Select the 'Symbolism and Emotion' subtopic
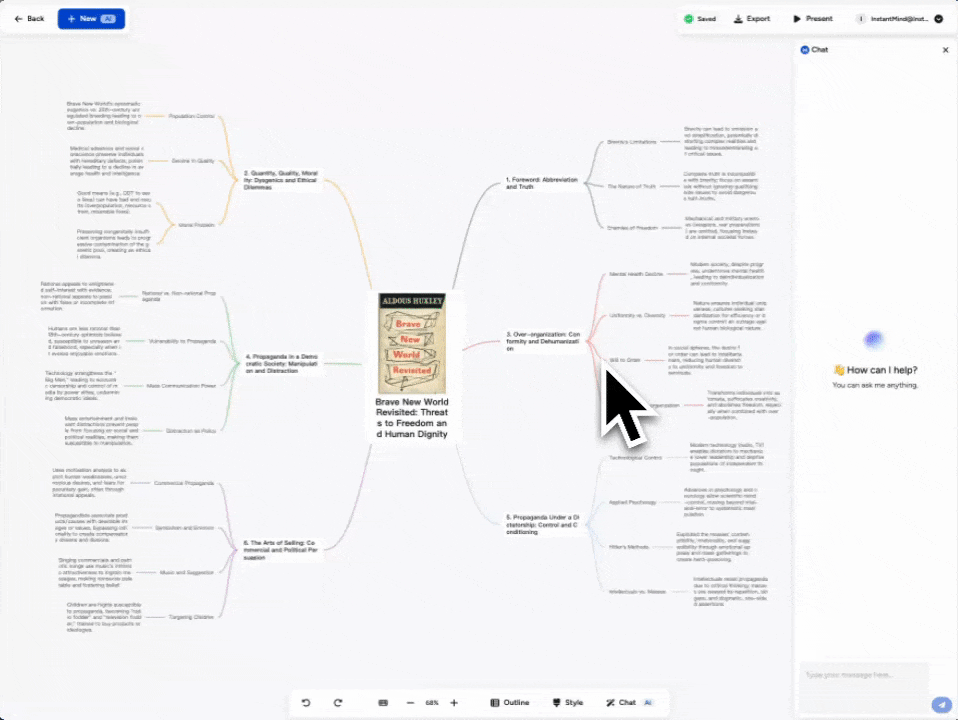958x720 pixels. pyautogui.click(x=185, y=527)
